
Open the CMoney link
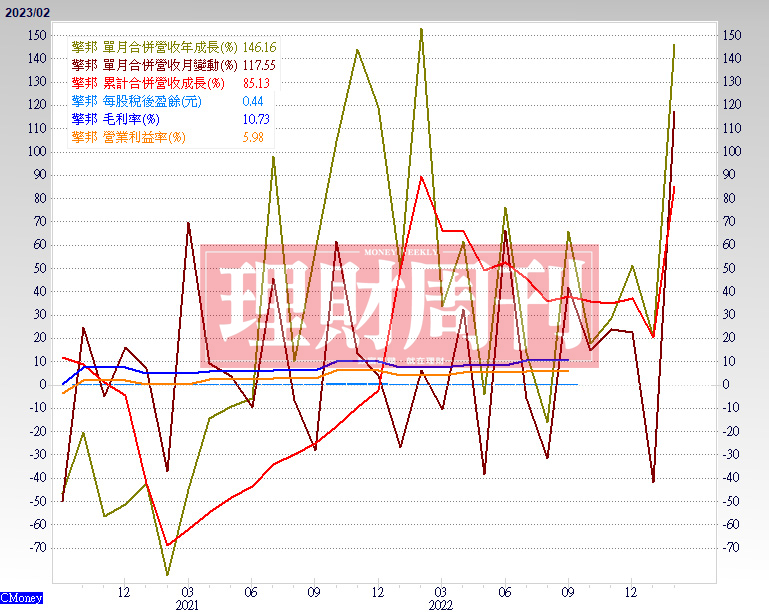[22, 598]
